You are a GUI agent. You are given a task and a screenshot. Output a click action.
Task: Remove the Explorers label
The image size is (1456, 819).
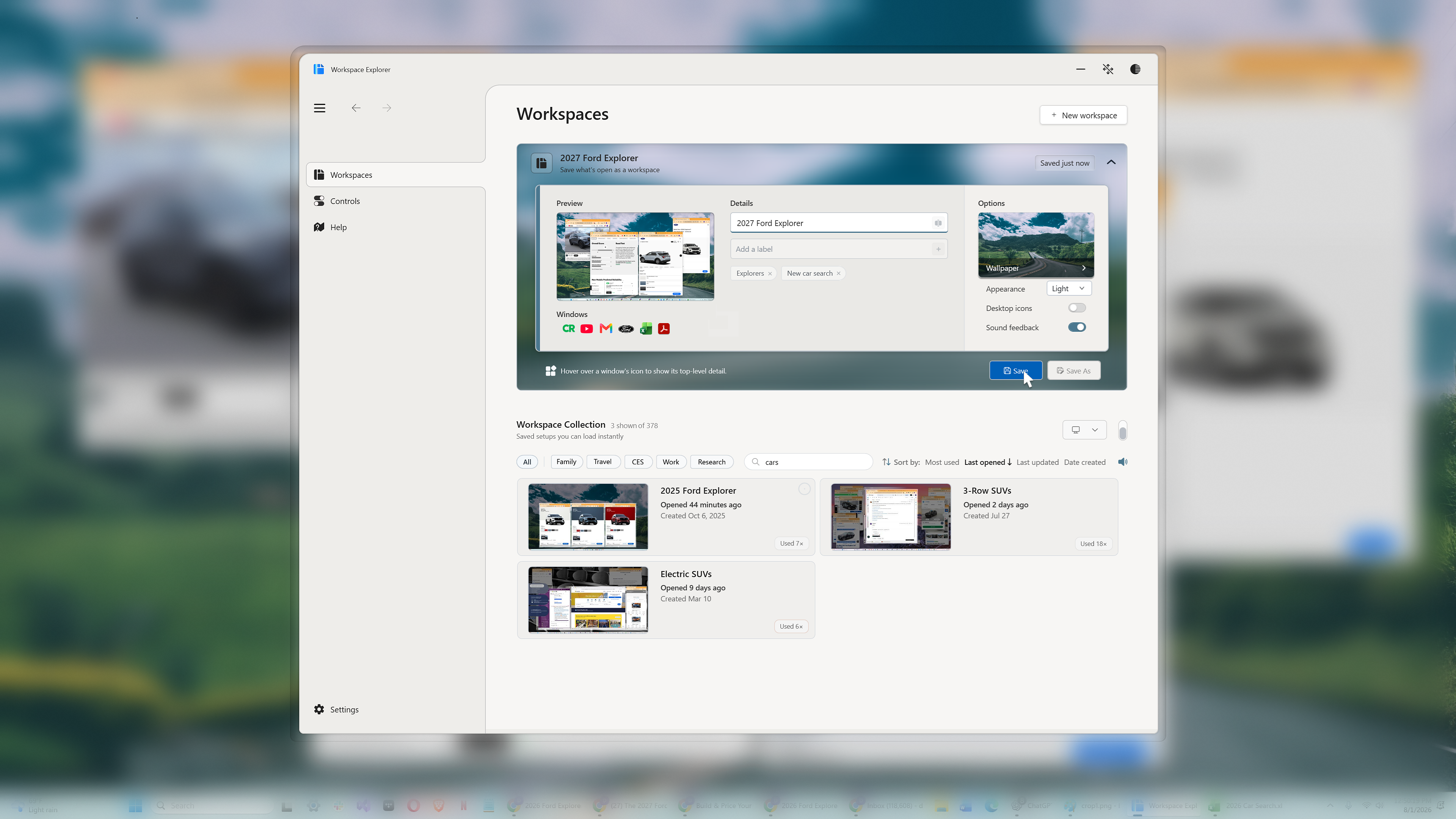click(770, 273)
